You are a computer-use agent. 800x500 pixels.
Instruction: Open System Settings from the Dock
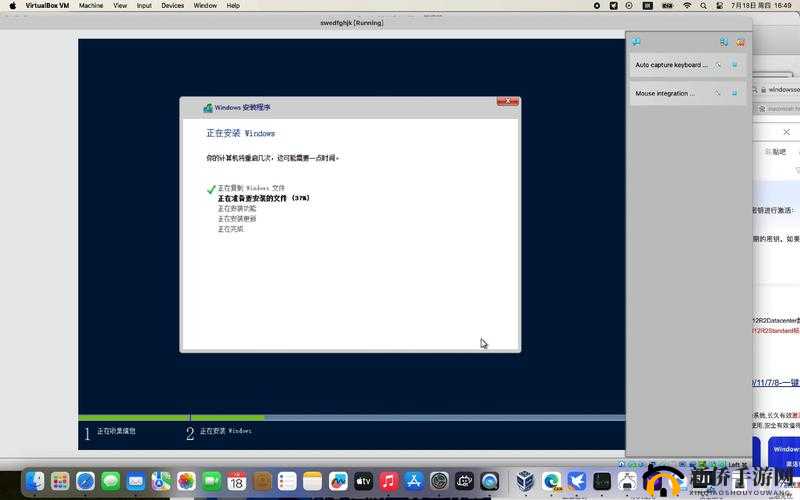pyautogui.click(x=439, y=481)
